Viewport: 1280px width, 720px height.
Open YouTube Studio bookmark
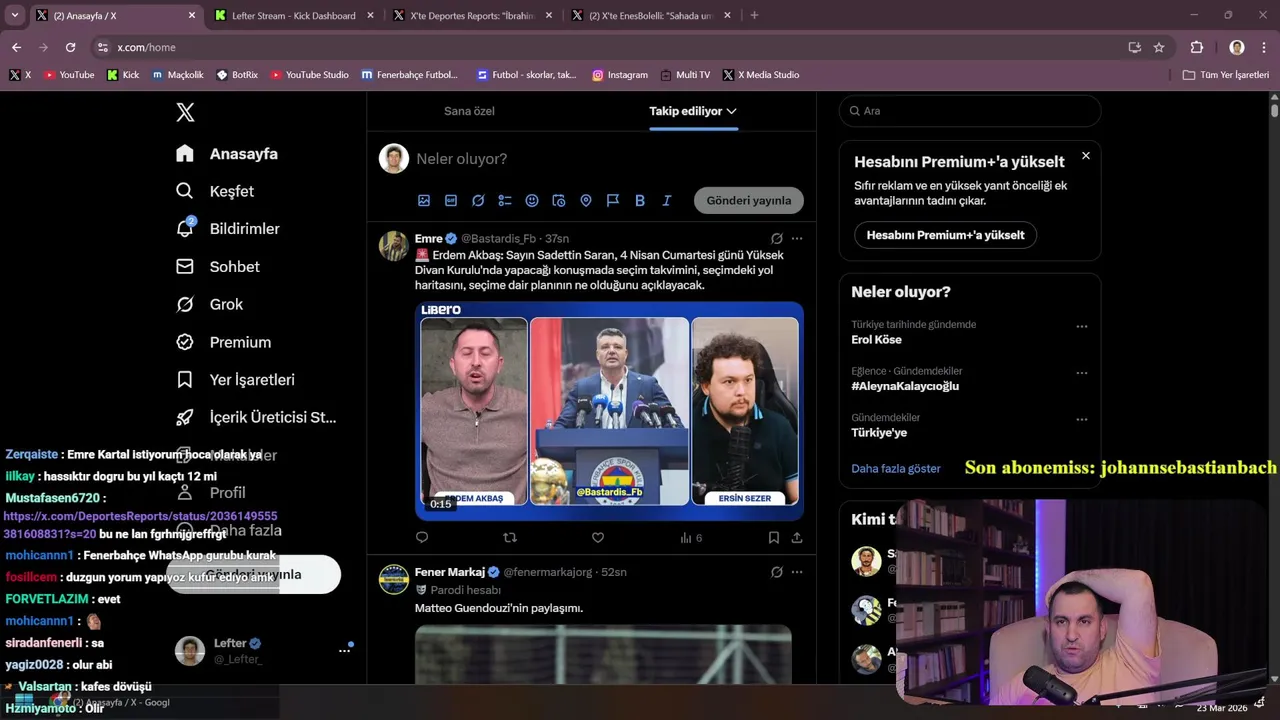point(310,75)
